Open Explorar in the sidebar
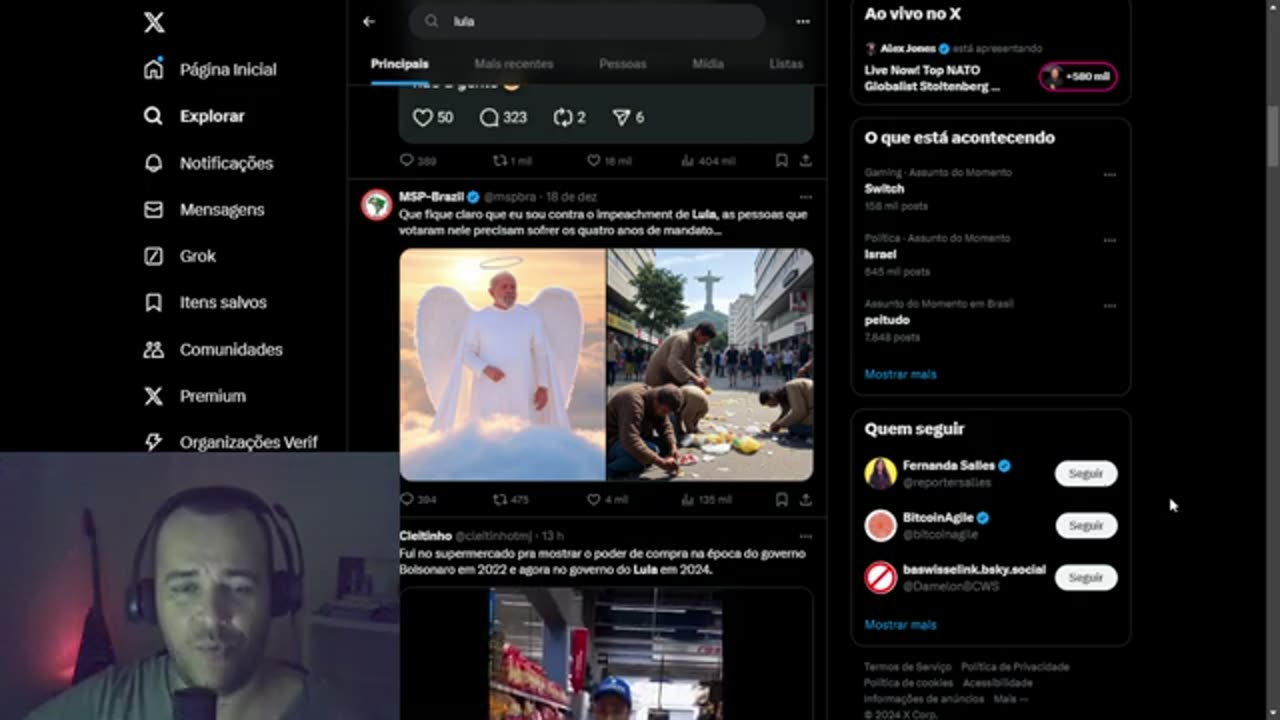Screen dimensions: 1280x720 click(x=194, y=116)
